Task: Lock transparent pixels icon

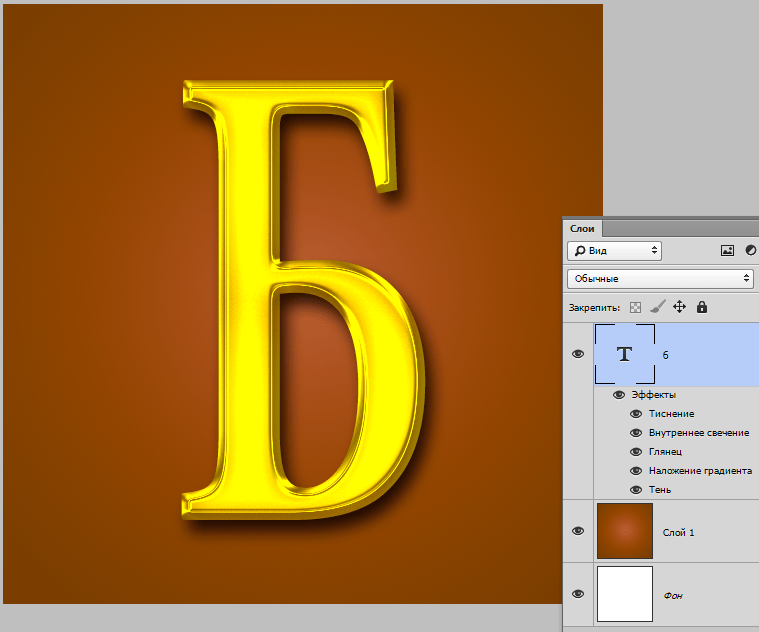Action: click(x=635, y=307)
